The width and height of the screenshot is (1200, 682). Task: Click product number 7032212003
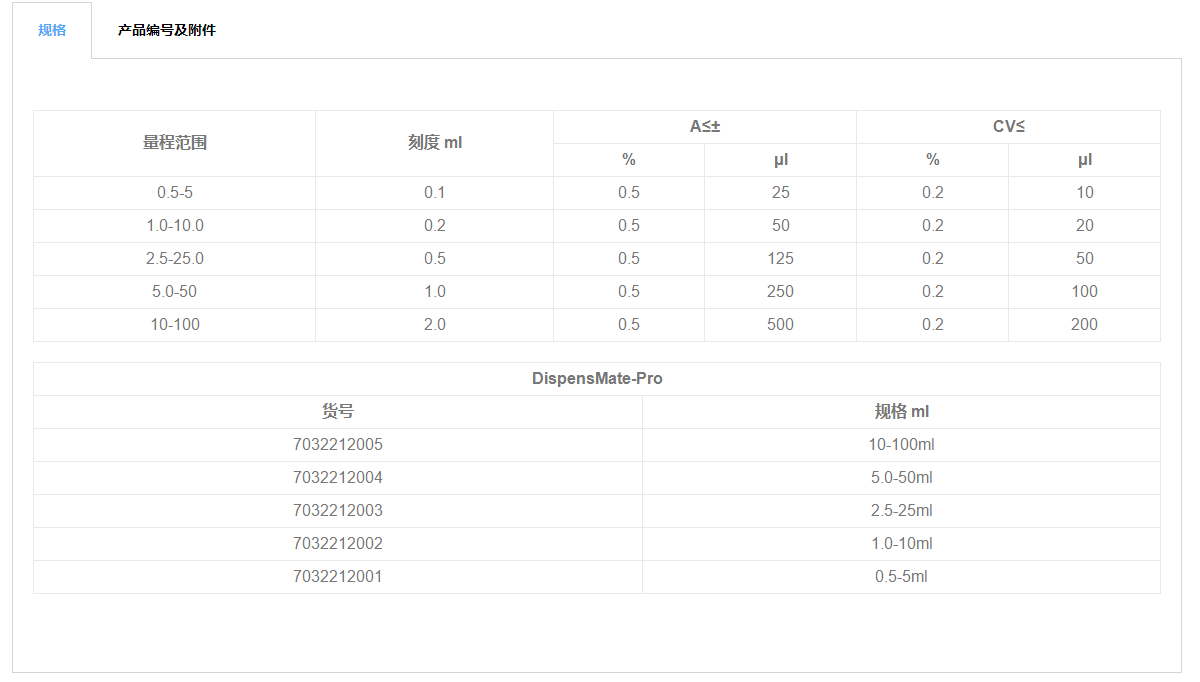(x=338, y=510)
